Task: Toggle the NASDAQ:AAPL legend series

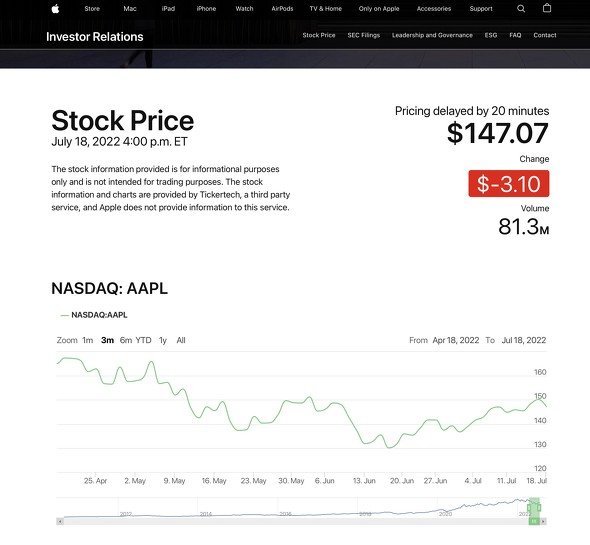Action: (x=94, y=315)
